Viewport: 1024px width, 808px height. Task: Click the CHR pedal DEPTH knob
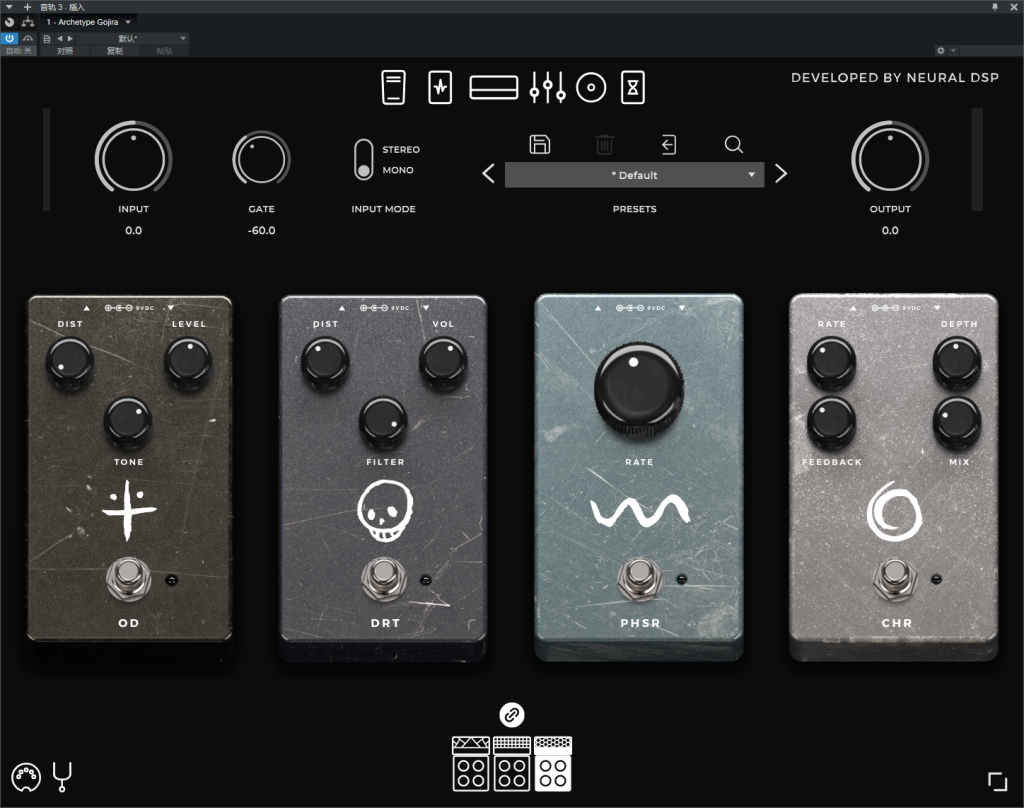957,361
